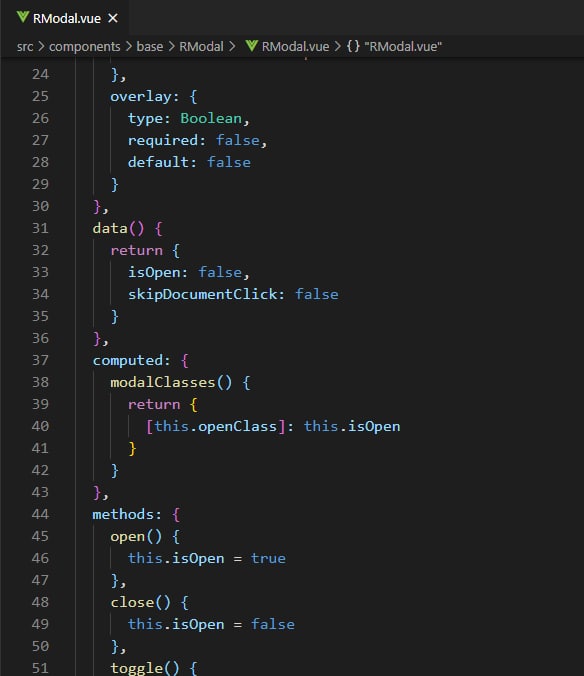Click Vue icon in breadcrumb path
The image size is (584, 676).
pos(252,46)
